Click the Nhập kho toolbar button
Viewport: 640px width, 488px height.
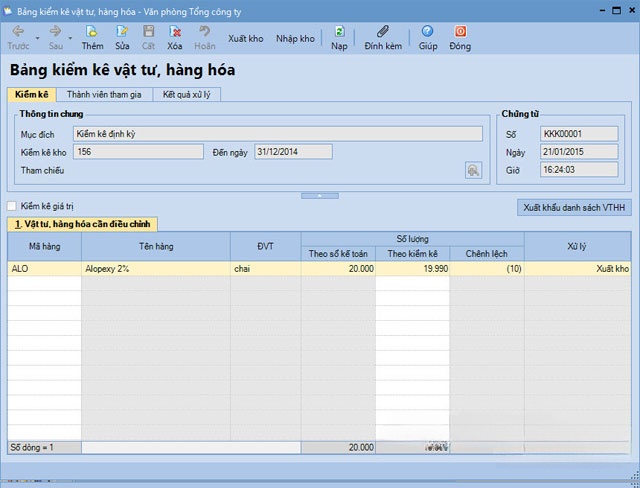coord(295,38)
